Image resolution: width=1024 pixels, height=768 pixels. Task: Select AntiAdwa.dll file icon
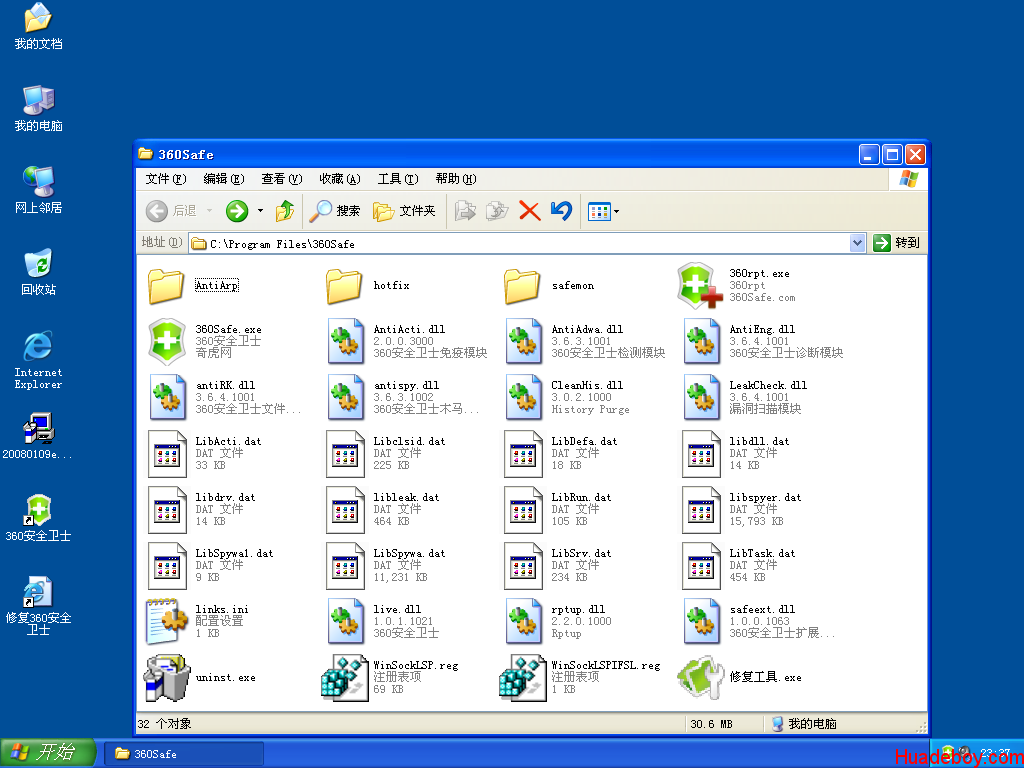(523, 342)
